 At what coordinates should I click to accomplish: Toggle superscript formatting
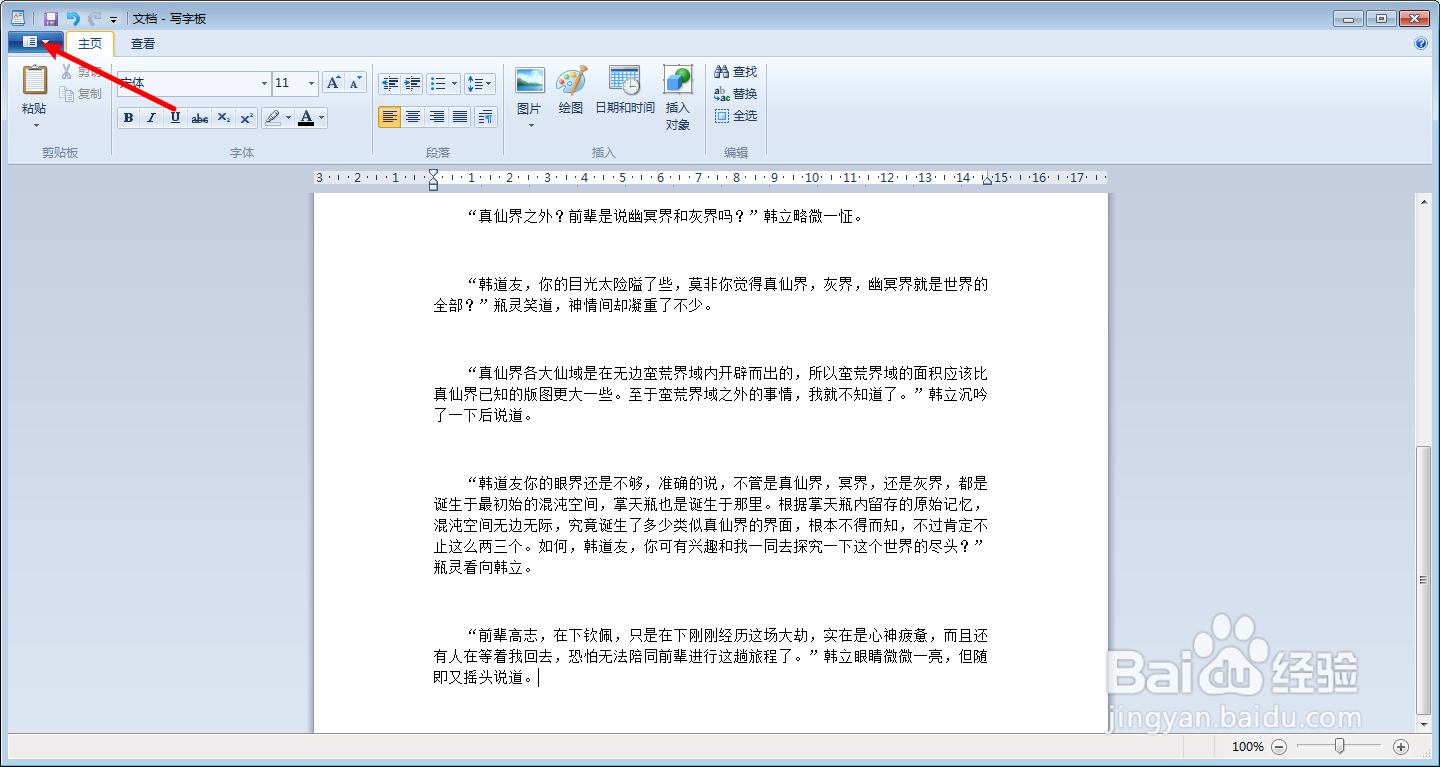click(246, 118)
